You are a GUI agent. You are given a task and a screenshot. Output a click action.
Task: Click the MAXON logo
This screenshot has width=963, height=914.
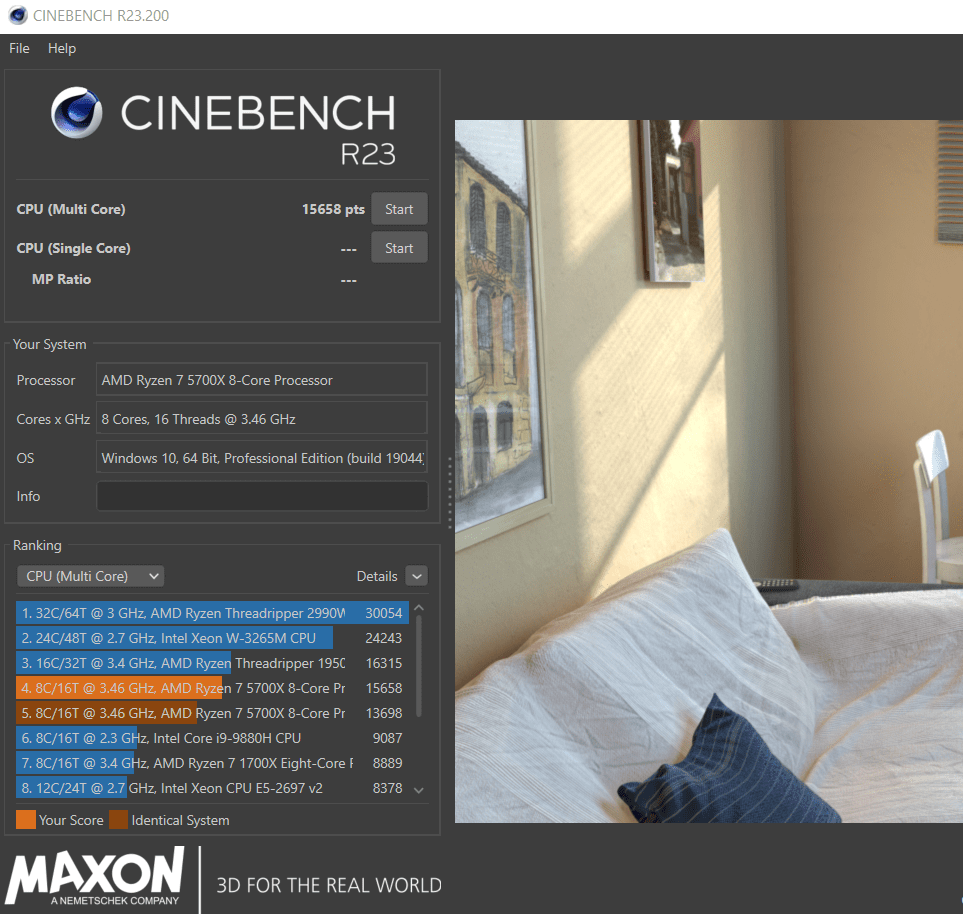[95, 877]
